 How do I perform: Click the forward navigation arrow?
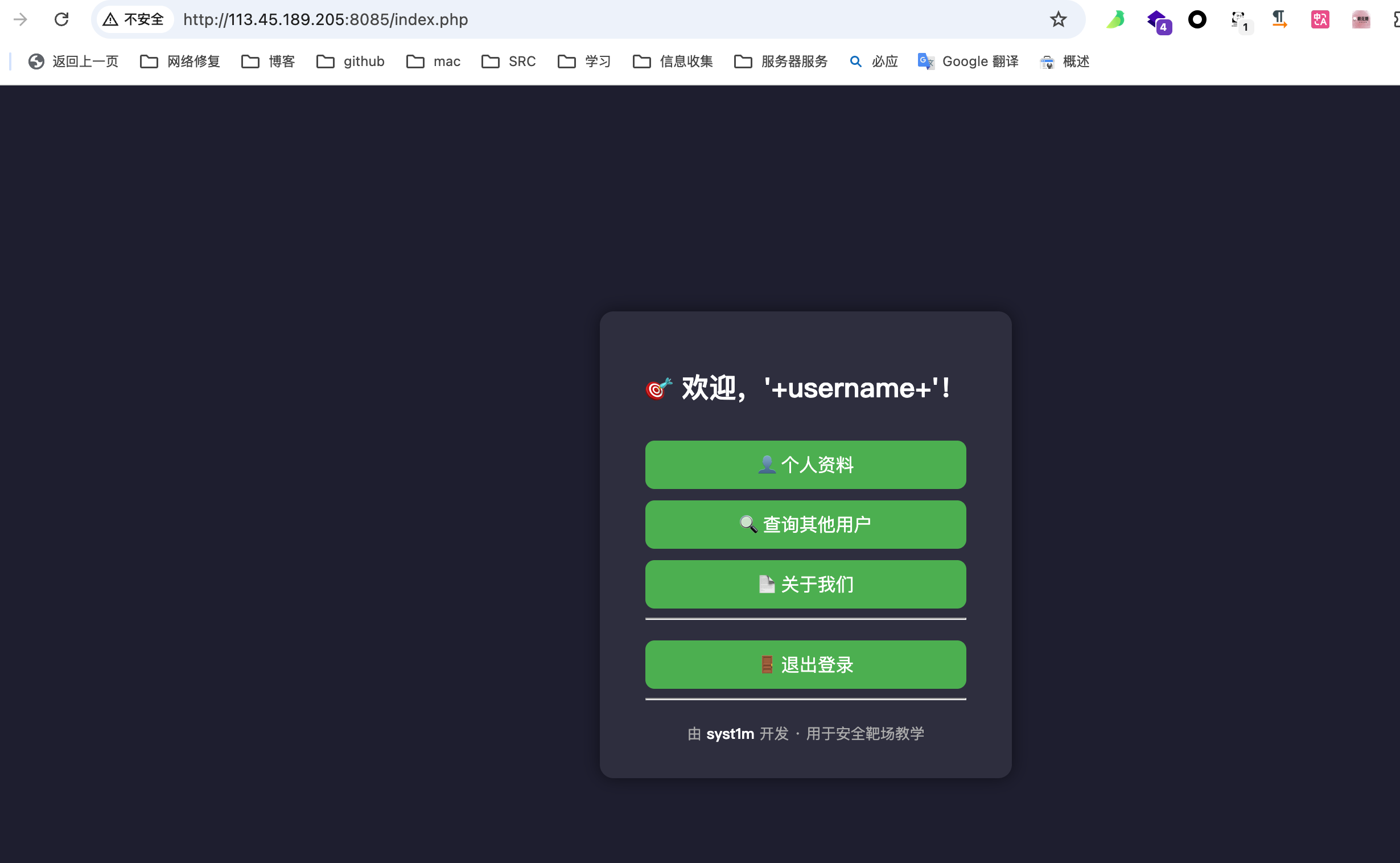tap(20, 19)
